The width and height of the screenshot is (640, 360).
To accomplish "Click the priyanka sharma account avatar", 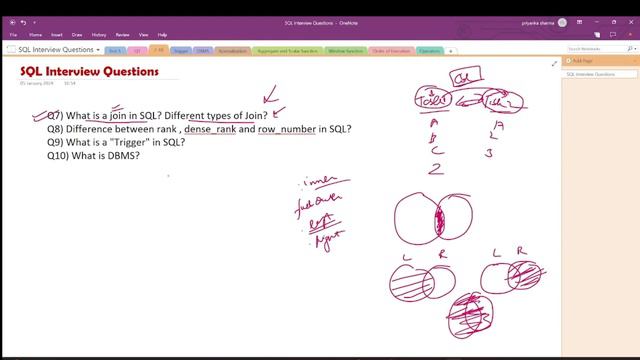I will [x=562, y=23].
